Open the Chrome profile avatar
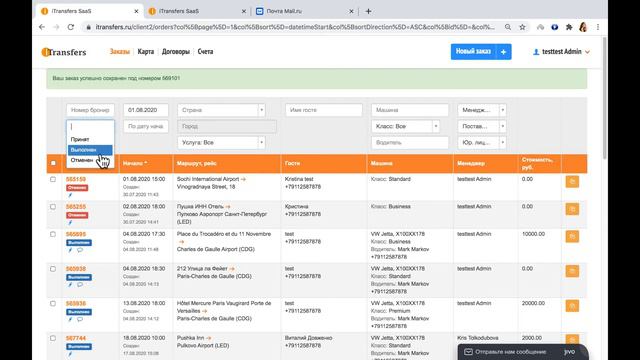 pyautogui.click(x=583, y=27)
